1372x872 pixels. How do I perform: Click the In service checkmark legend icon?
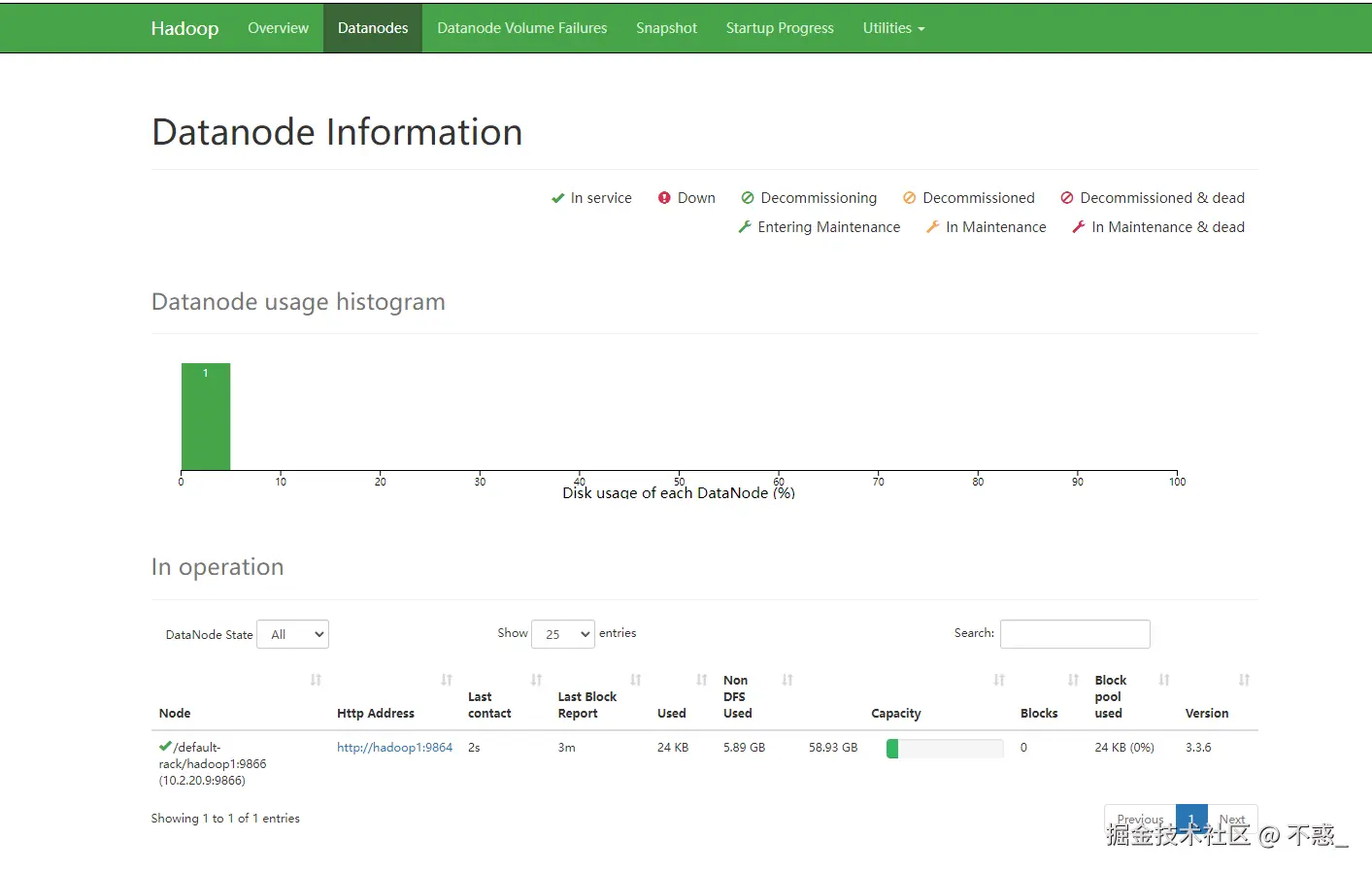coord(557,198)
